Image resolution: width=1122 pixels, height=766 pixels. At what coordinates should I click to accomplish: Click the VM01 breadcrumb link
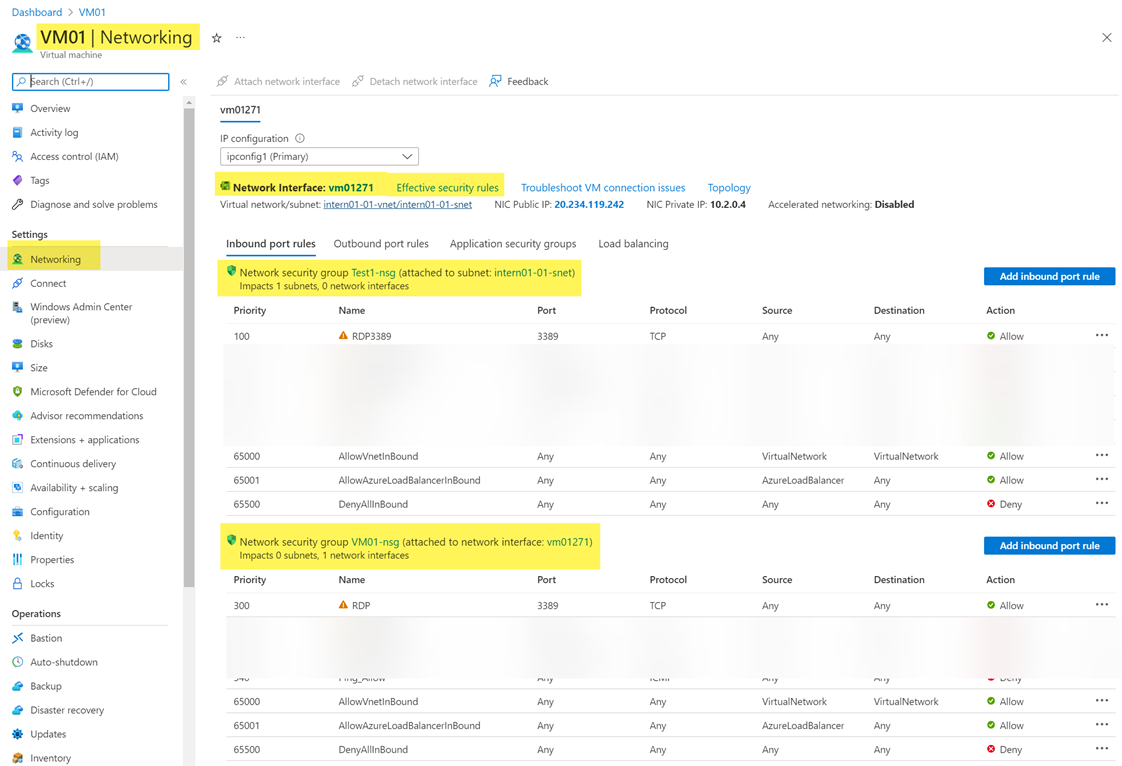click(92, 12)
